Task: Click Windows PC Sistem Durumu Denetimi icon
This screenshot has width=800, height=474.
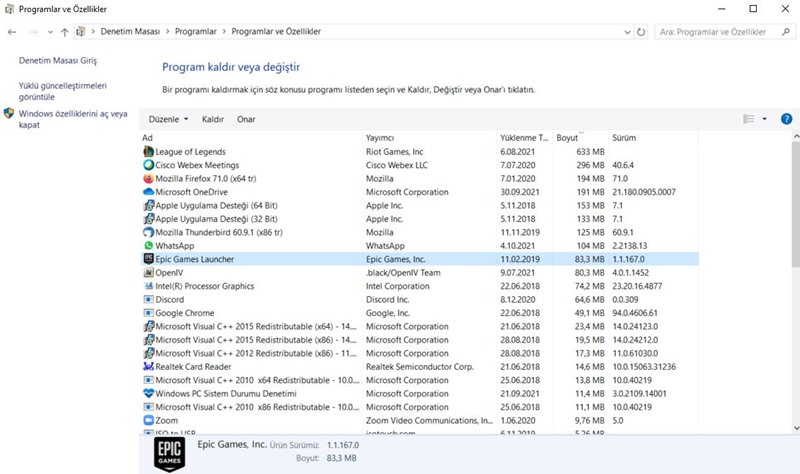Action: coord(148,393)
